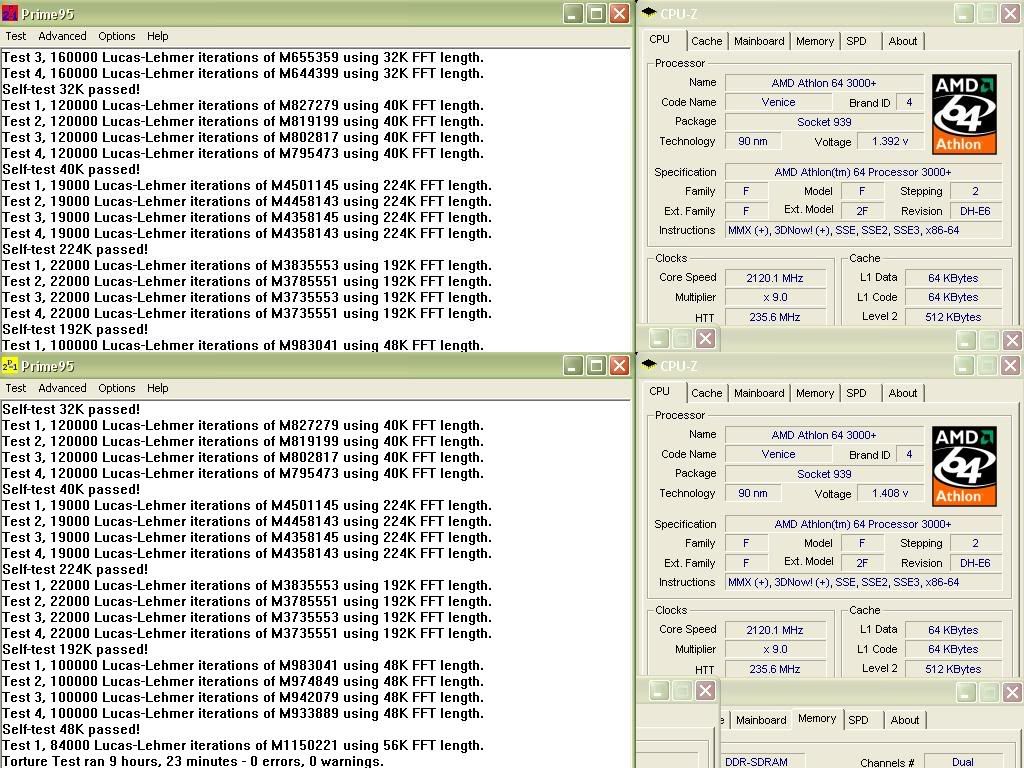Click the Prime95 icon in the upper Prime95 title bar
Screen dimensions: 1024x768
(x=10, y=13)
